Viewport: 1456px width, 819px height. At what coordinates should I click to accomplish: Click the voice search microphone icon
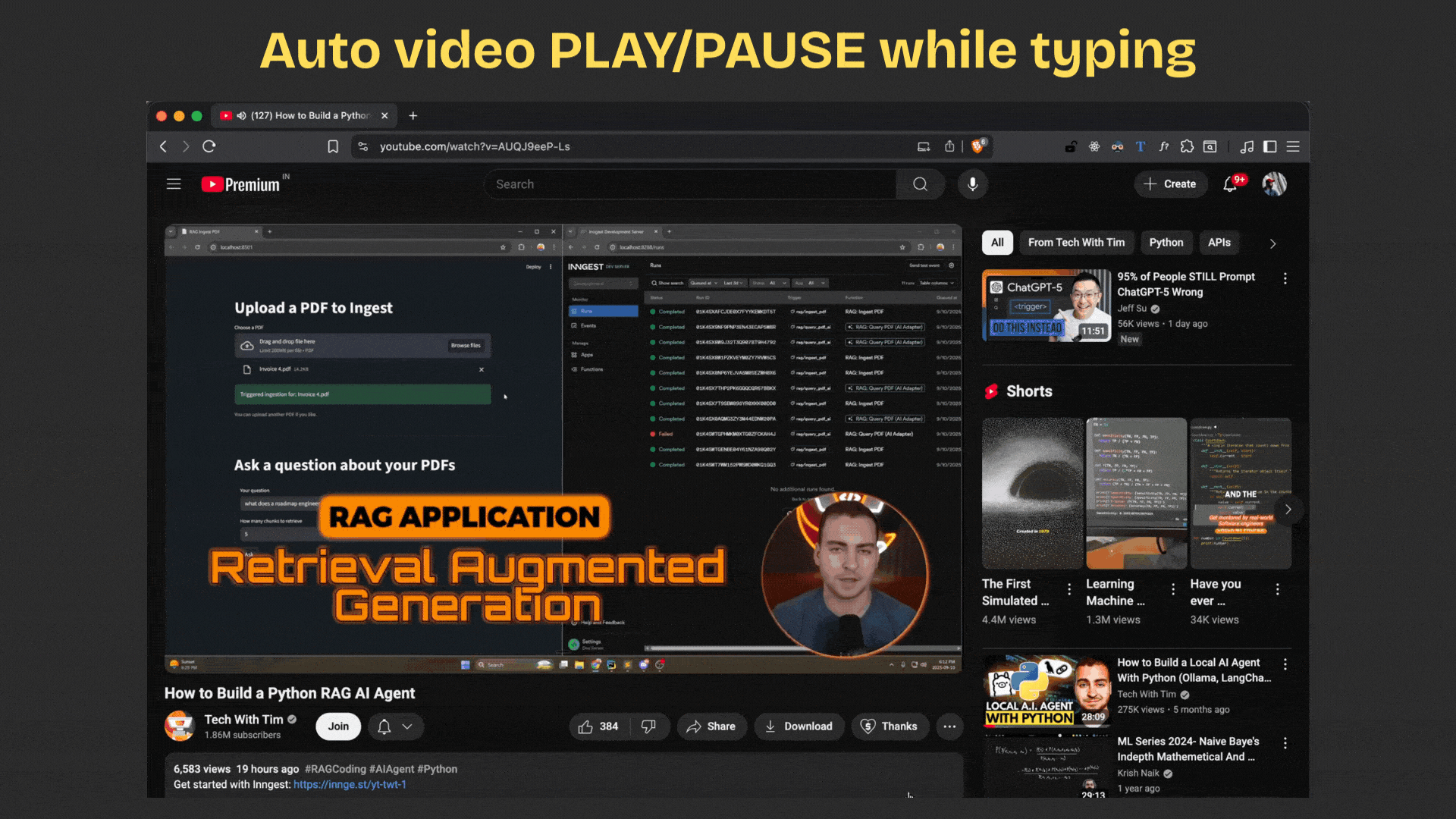[972, 184]
